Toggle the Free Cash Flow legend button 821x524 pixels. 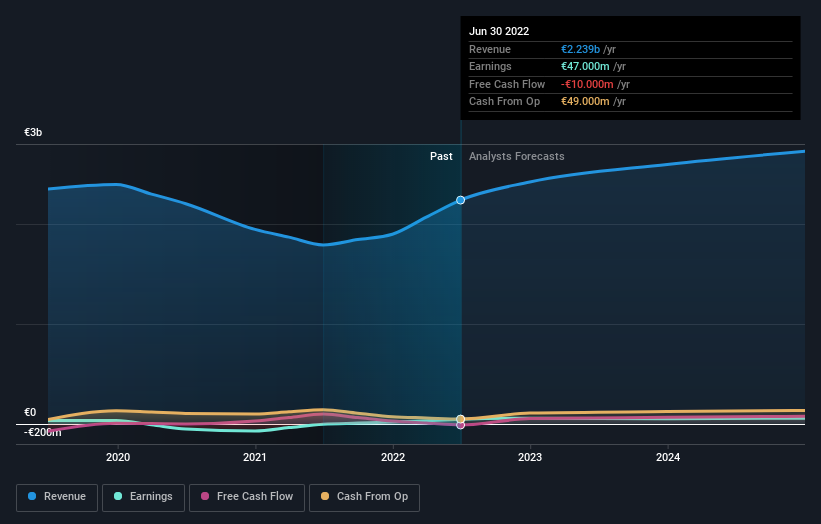247,497
